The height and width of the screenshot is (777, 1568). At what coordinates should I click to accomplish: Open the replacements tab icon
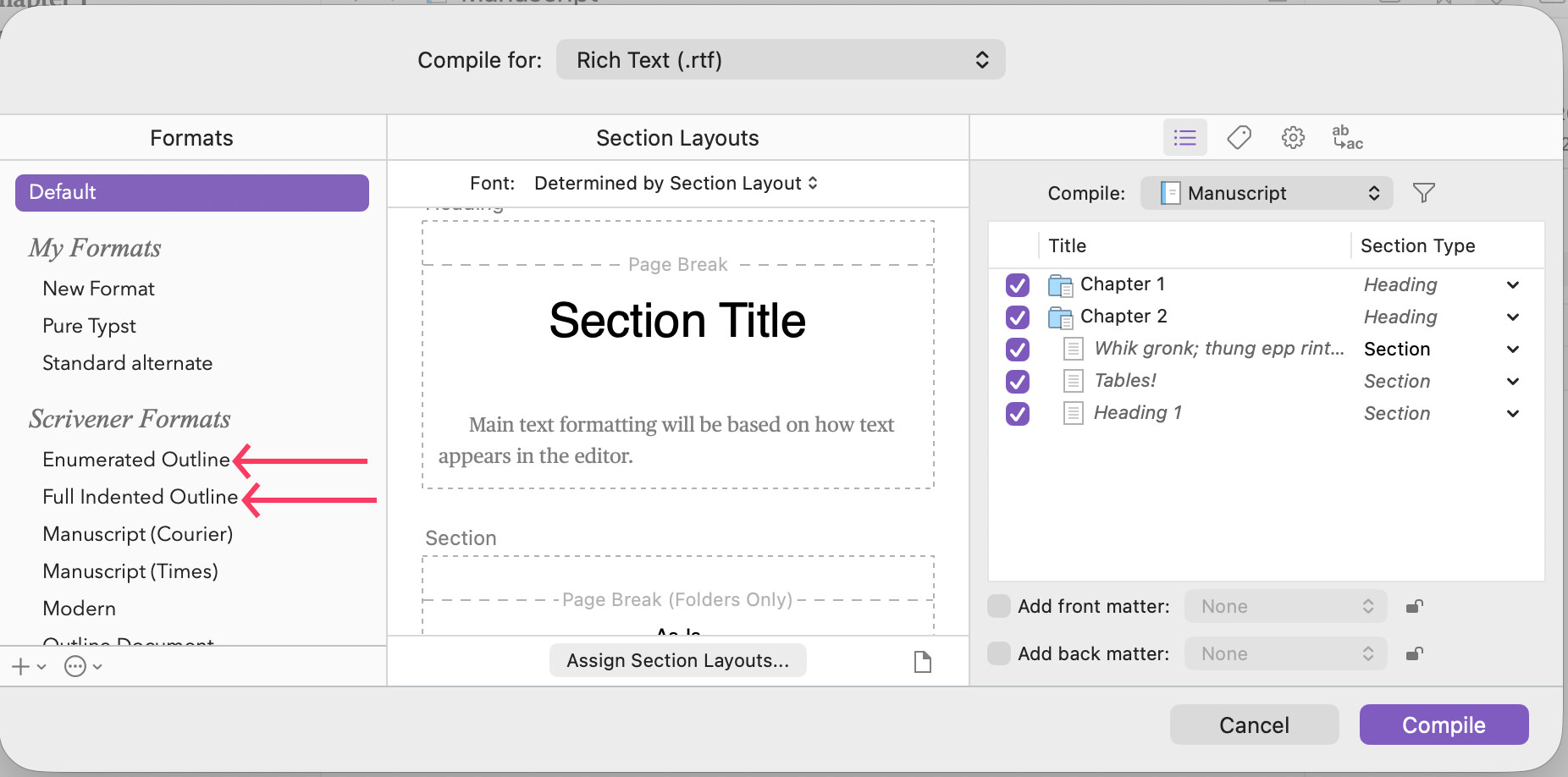1347,137
